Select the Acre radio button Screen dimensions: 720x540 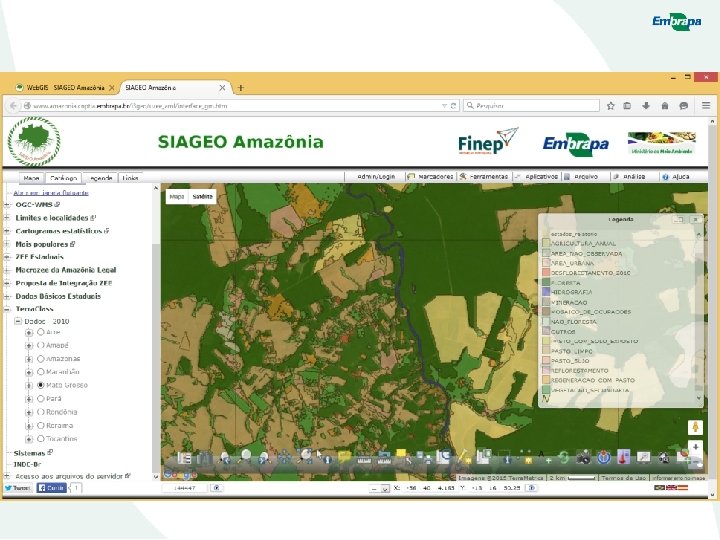pyautogui.click(x=40, y=332)
